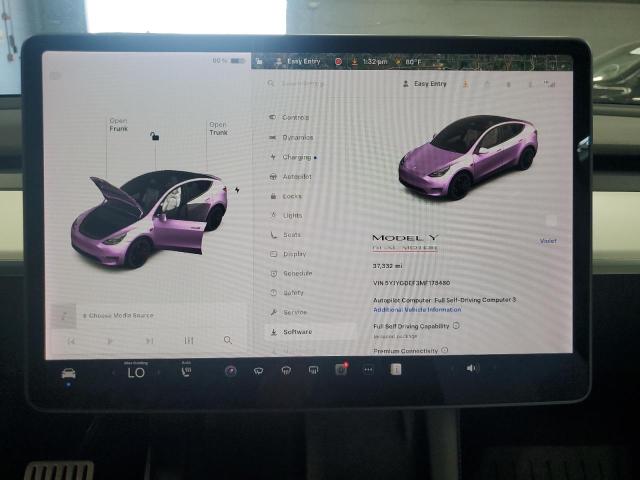Select the Charging menu item

point(297,157)
